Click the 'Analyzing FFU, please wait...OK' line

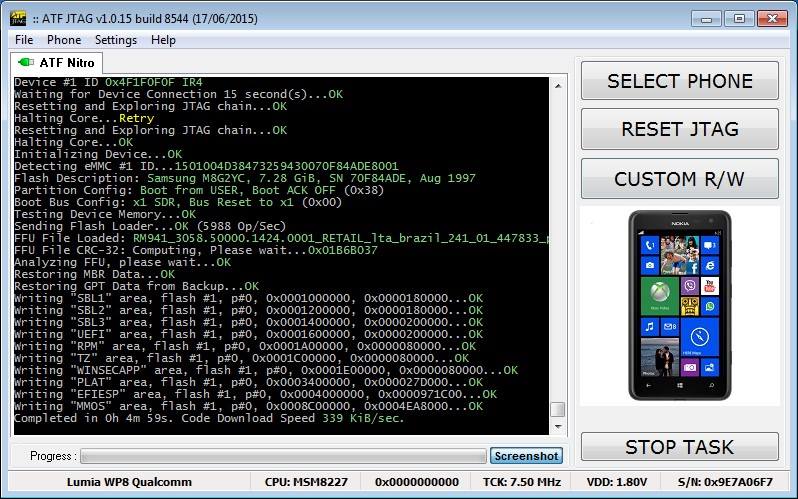coord(123,262)
